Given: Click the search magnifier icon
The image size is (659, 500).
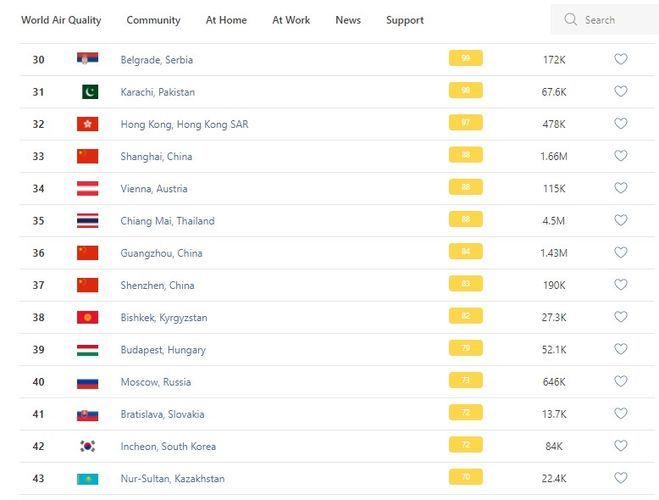Looking at the screenshot, I should pos(571,20).
